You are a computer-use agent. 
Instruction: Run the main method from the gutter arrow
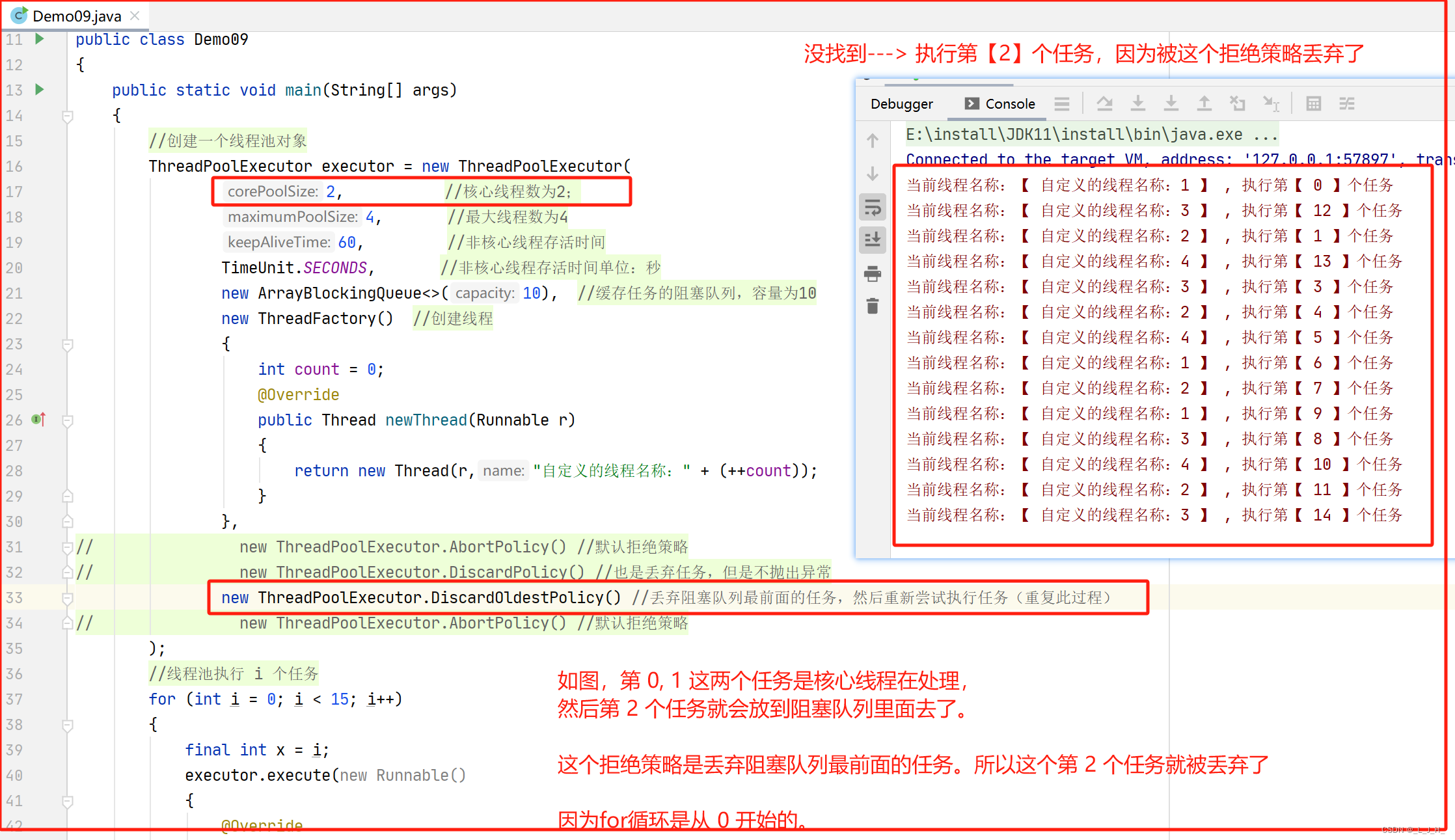(40, 89)
